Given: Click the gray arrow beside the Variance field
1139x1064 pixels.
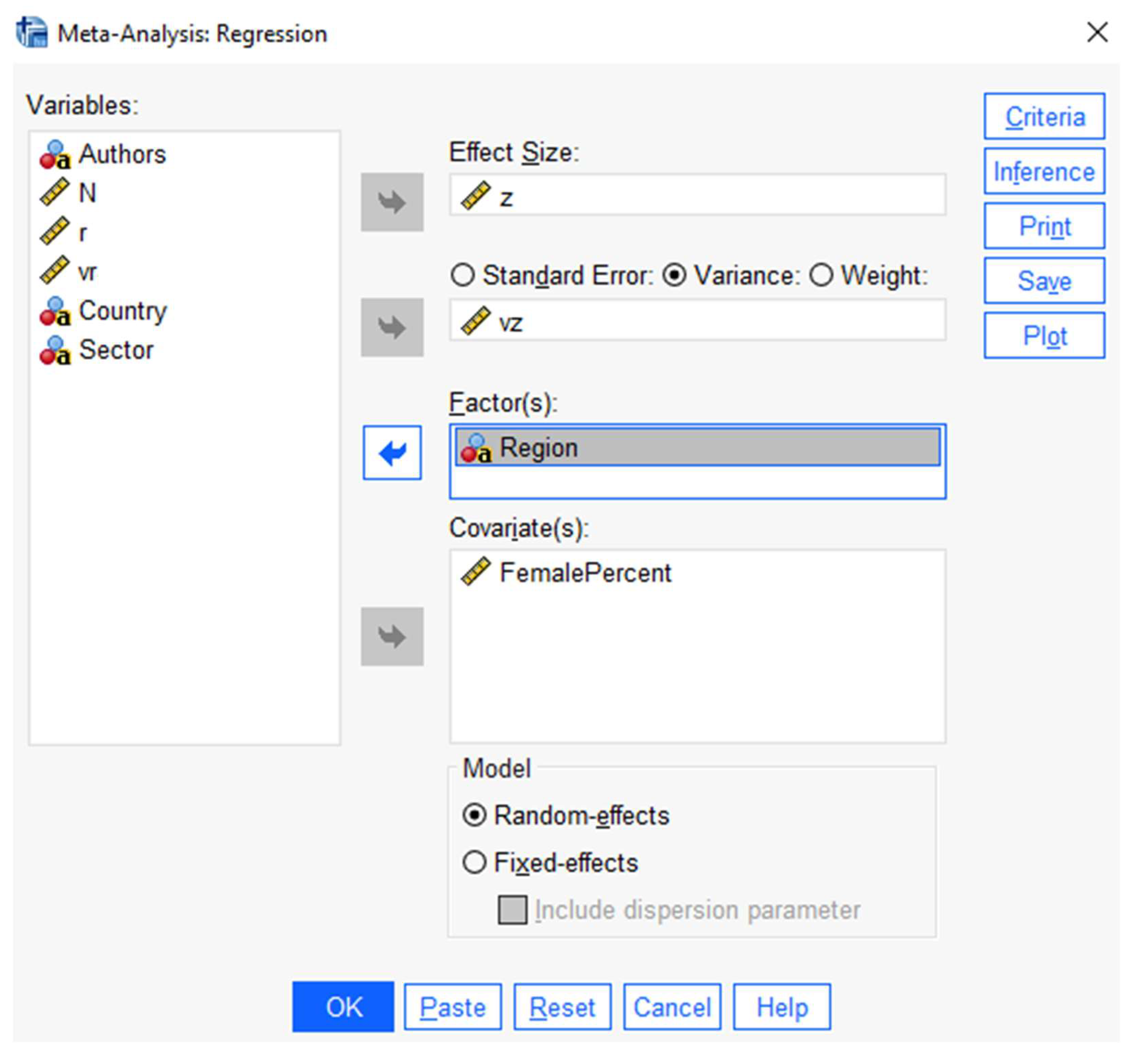Looking at the screenshot, I should point(392,326).
